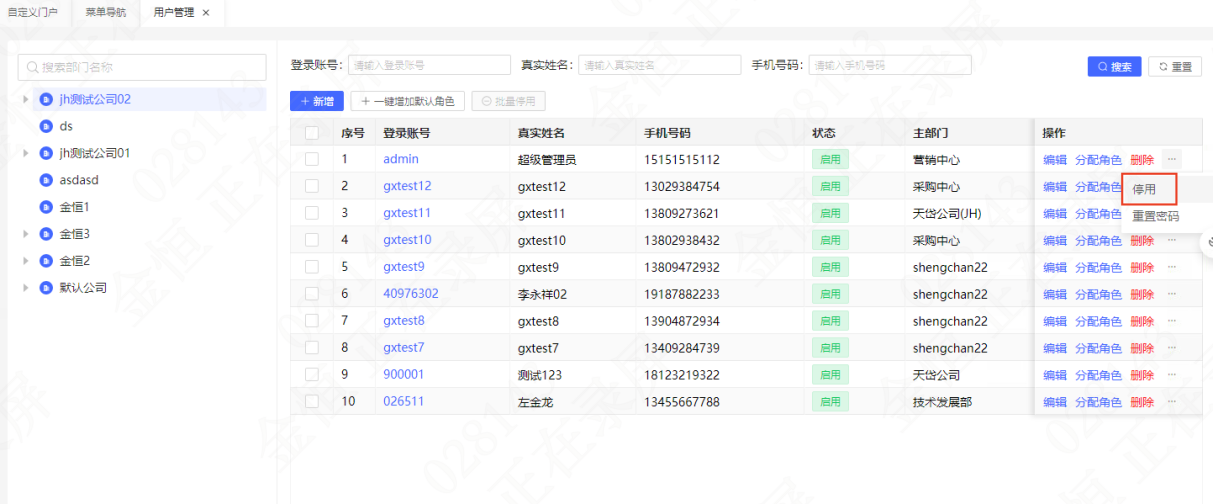Image resolution: width=1213 pixels, height=504 pixels.
Task: Open more actions for gxtest10 row
Action: 1172,240
